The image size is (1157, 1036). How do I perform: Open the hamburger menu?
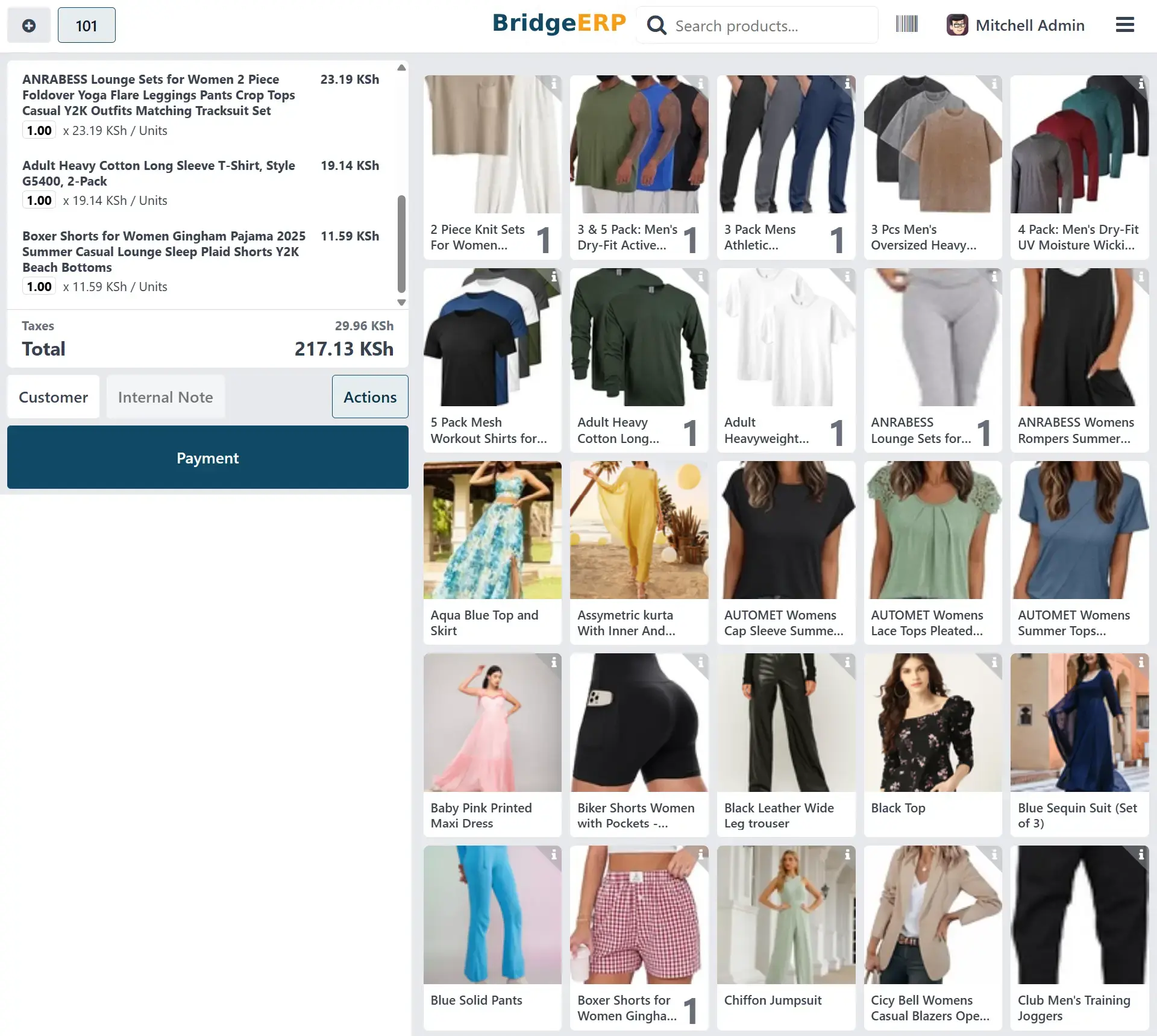pyautogui.click(x=1124, y=25)
